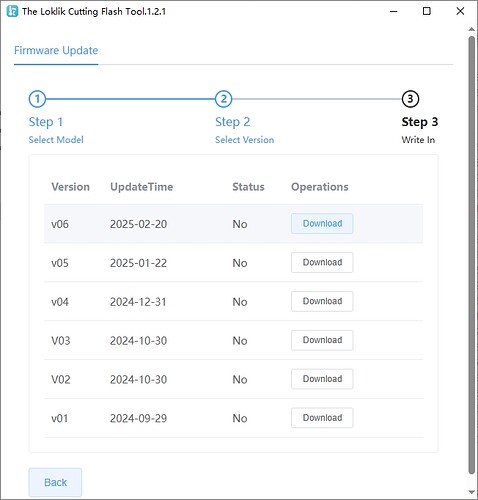Click the scrollbar up arrow
This screenshot has height=500, width=478.
pos(471,29)
